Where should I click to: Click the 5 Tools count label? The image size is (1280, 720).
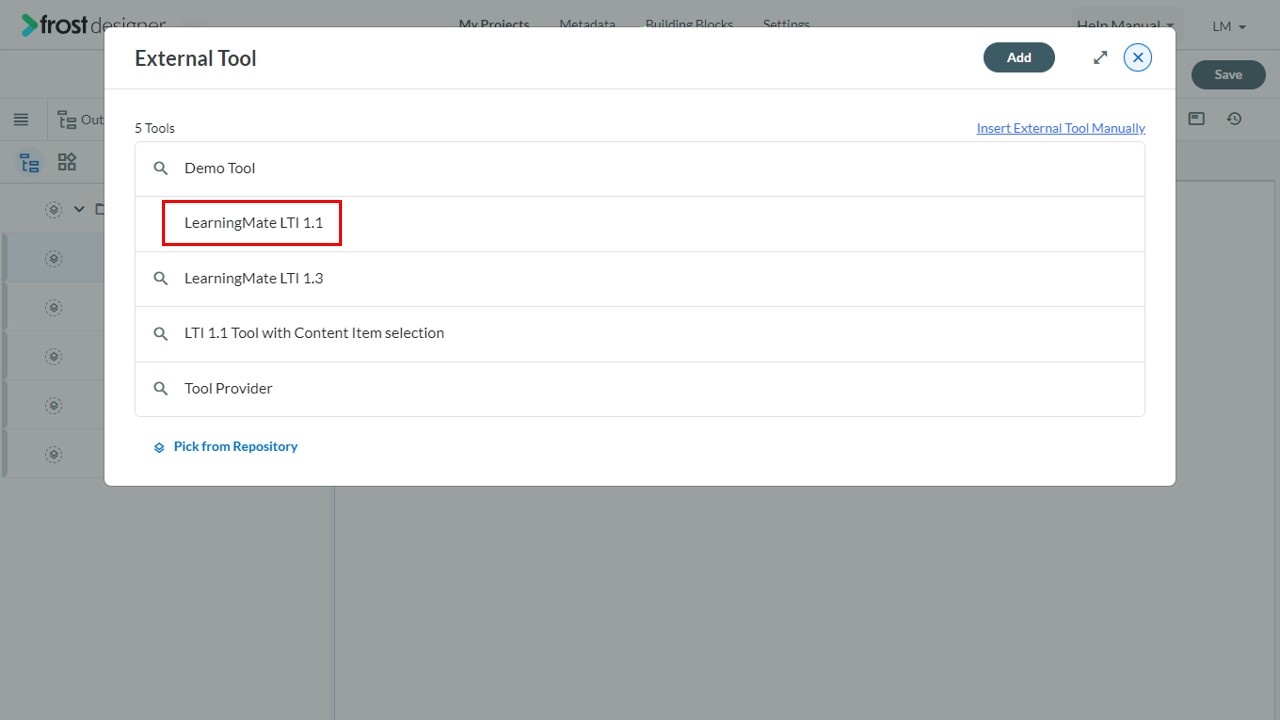[x=155, y=128]
